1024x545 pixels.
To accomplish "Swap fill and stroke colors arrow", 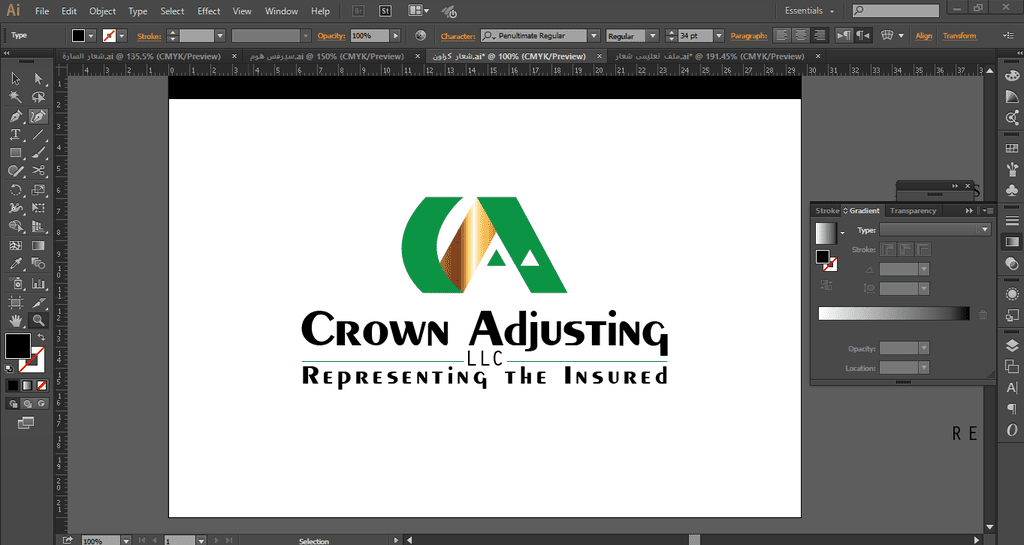I will click(x=42, y=337).
